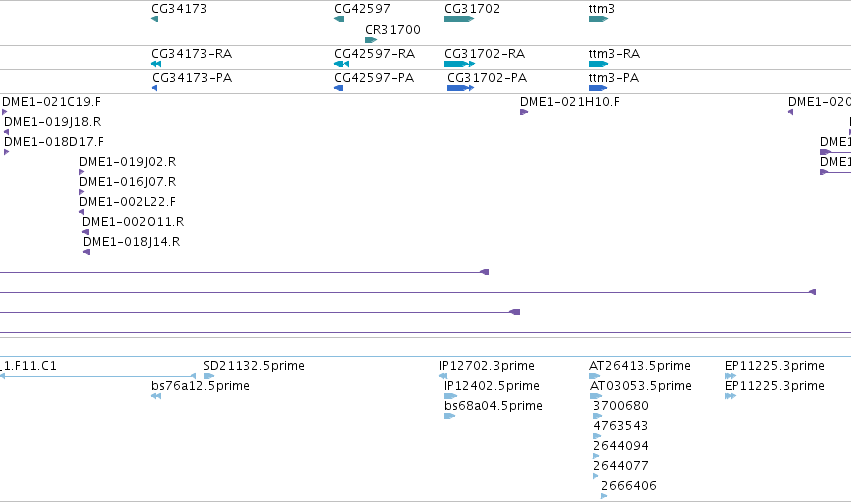This screenshot has width=851, height=502.
Task: Open the DME1-018D17.F feature
Action: [x=7, y=152]
